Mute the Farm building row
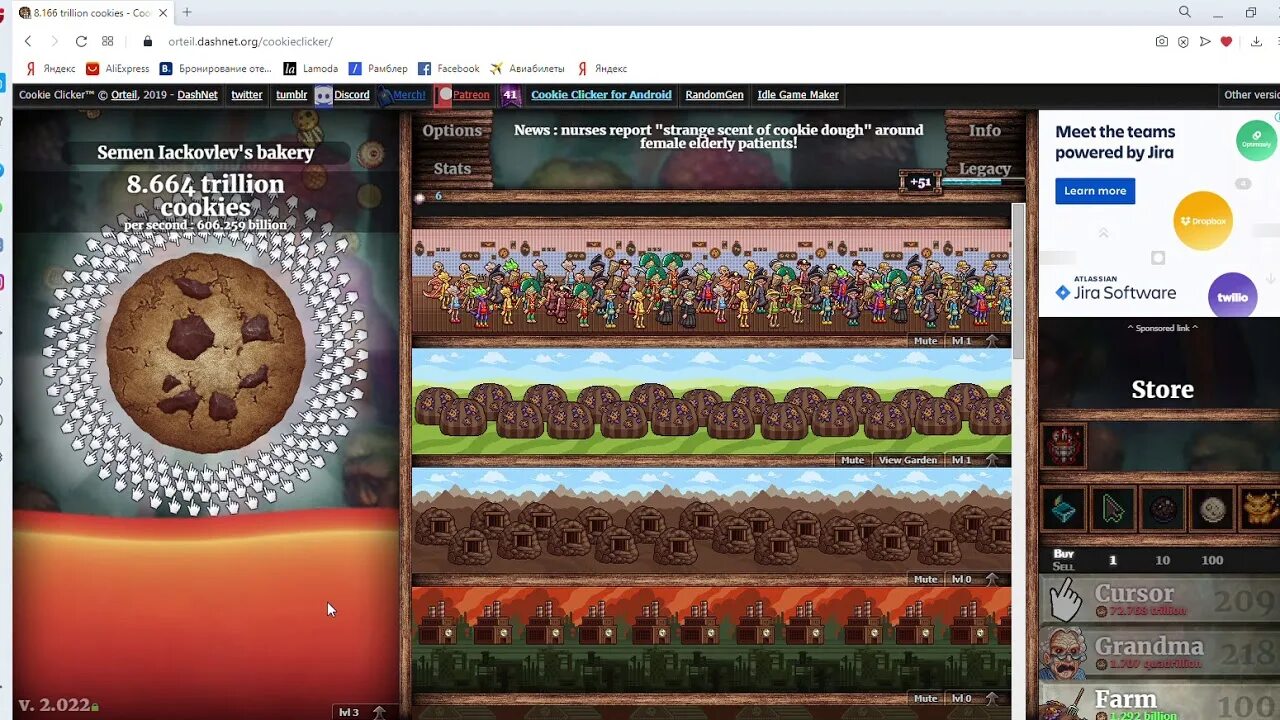Screen dimensions: 1280x720 coord(852,460)
